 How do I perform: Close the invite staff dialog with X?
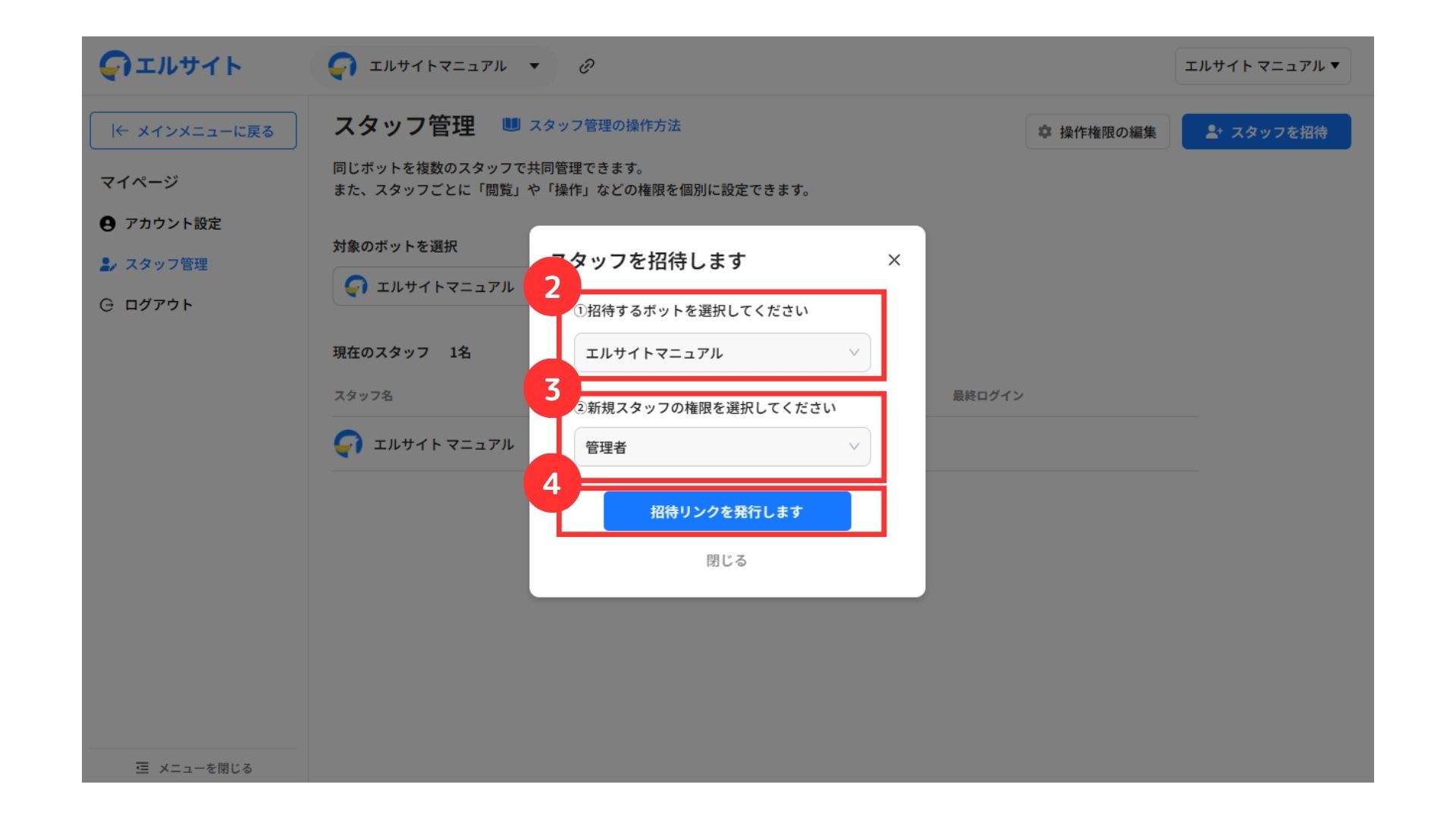(894, 260)
